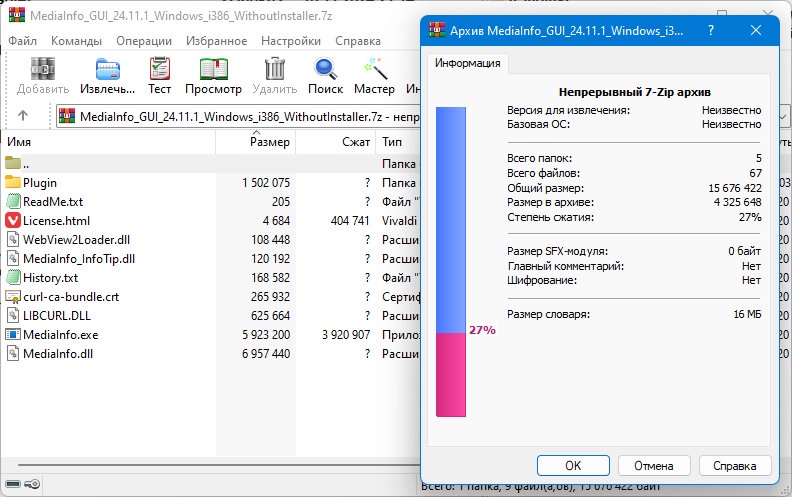This screenshot has width=792, height=497.
Task: Open the Поиск magnifier icon
Action: point(326,69)
